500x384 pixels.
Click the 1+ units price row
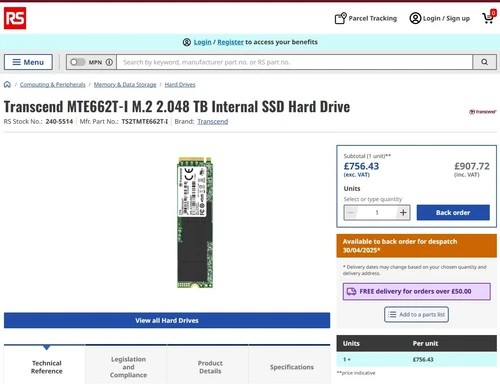(x=417, y=359)
